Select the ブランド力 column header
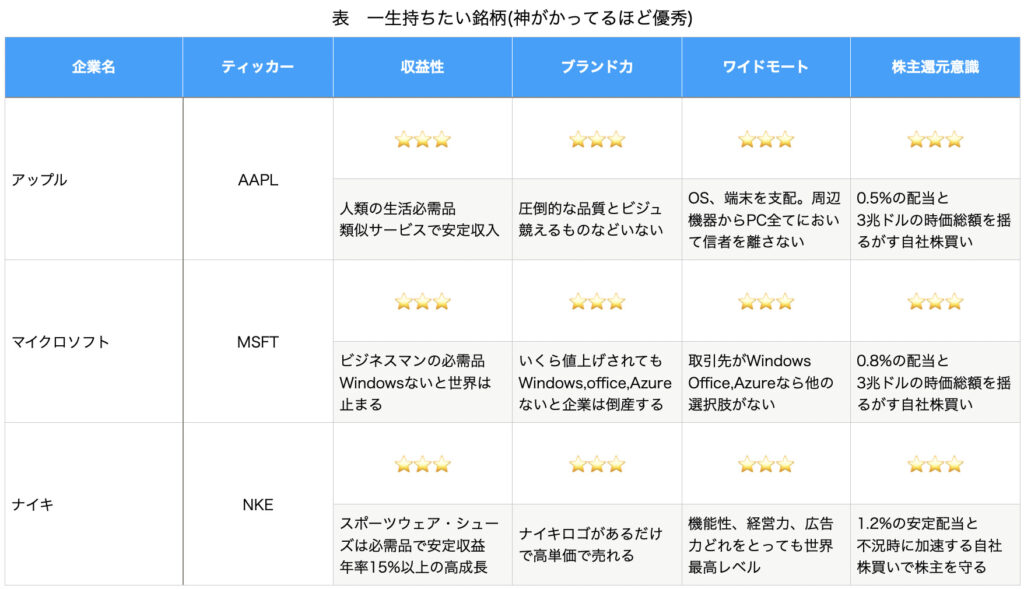This screenshot has height=589, width=1024. click(x=597, y=67)
